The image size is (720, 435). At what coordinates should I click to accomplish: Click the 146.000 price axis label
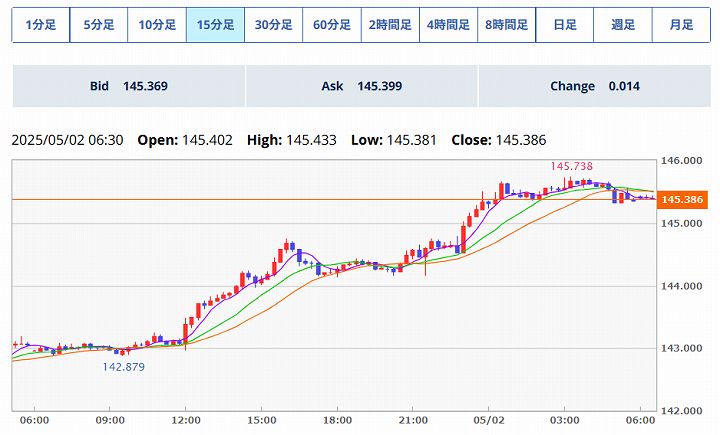681,161
